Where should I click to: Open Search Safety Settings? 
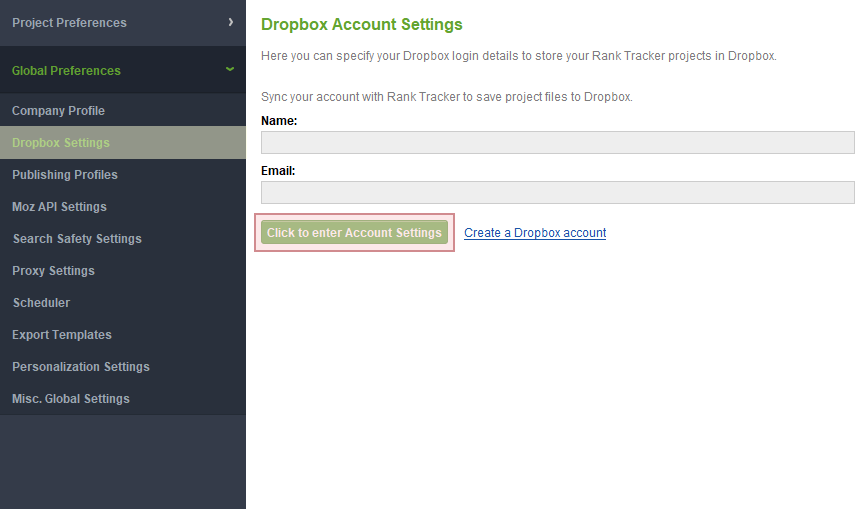coord(123,239)
